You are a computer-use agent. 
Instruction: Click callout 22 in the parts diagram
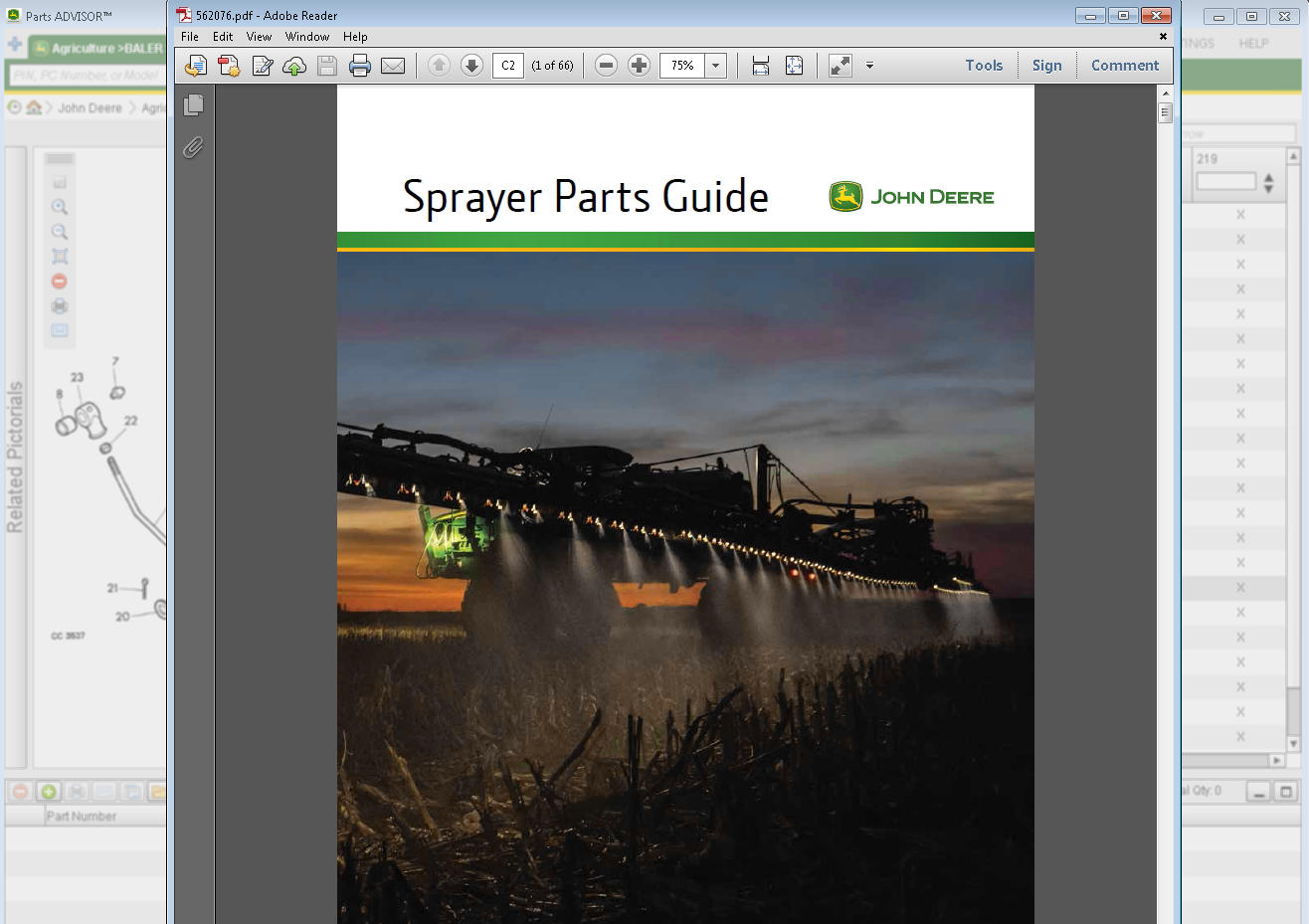pos(130,421)
